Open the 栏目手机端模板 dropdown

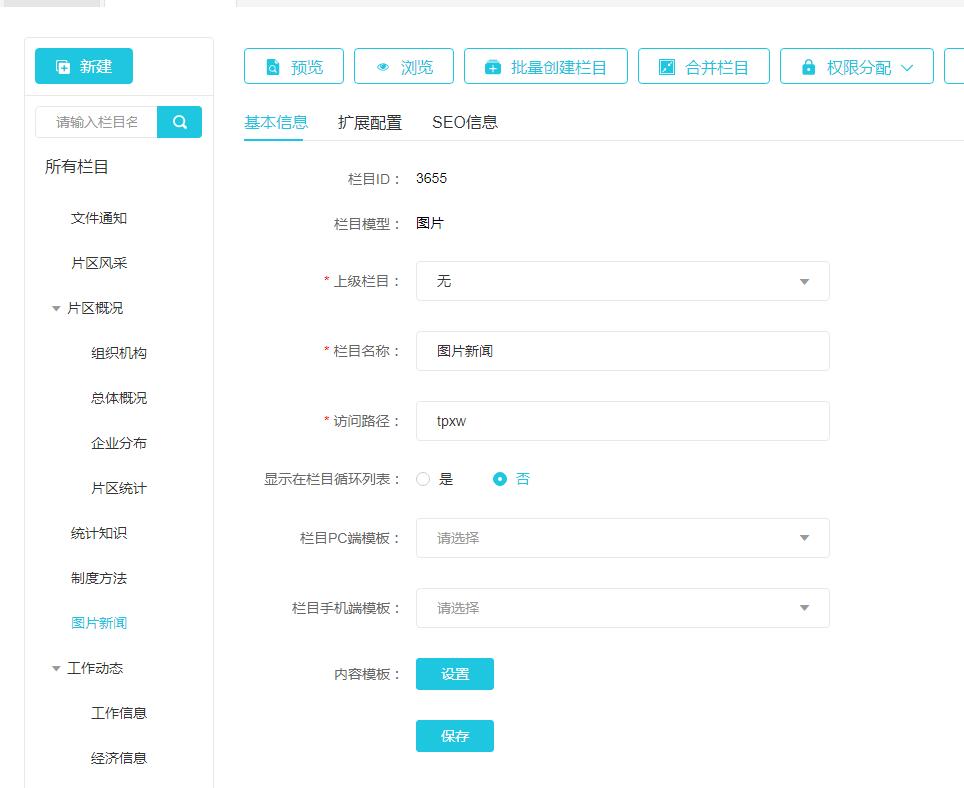622,608
